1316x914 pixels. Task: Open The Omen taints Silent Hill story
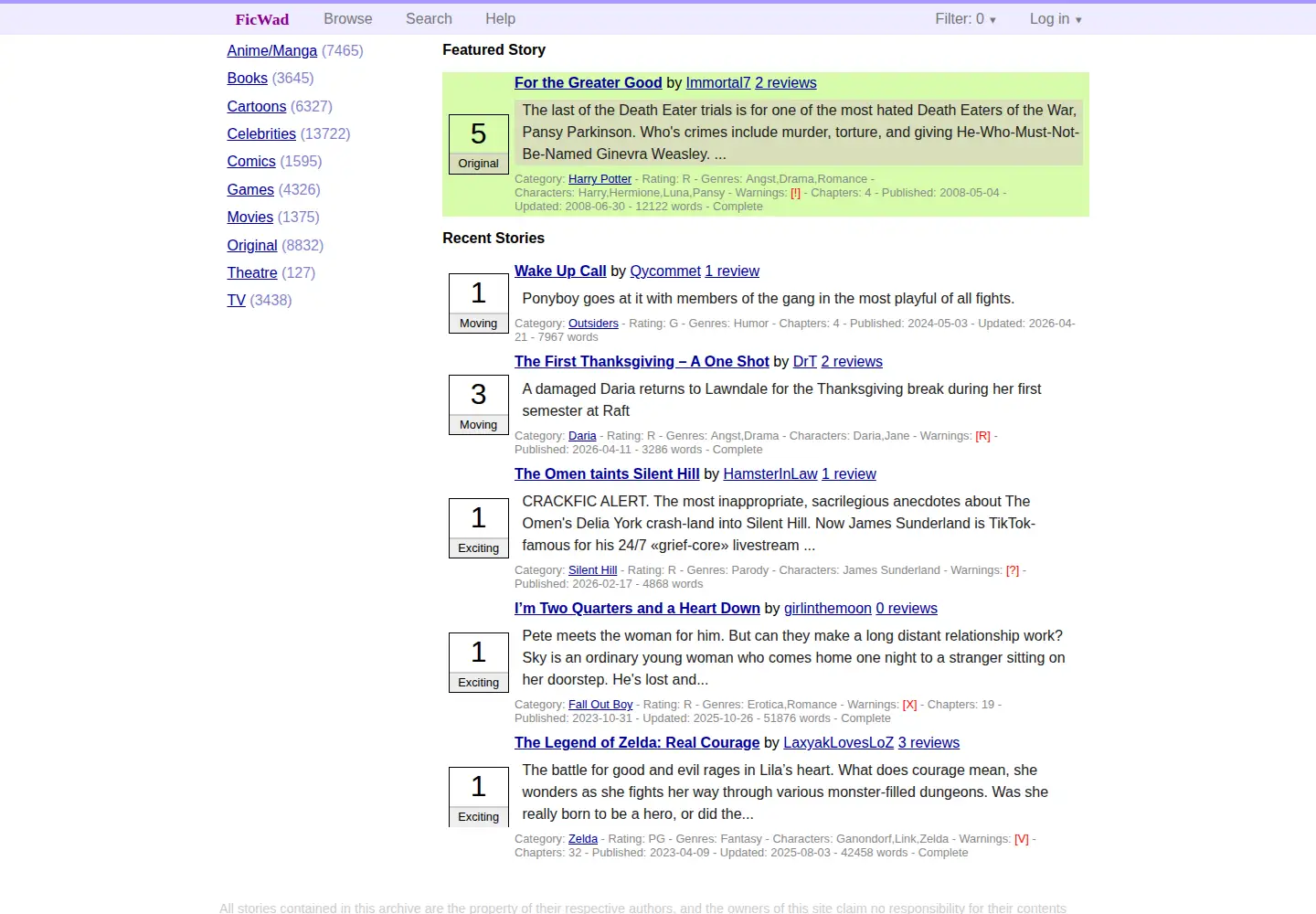607,474
